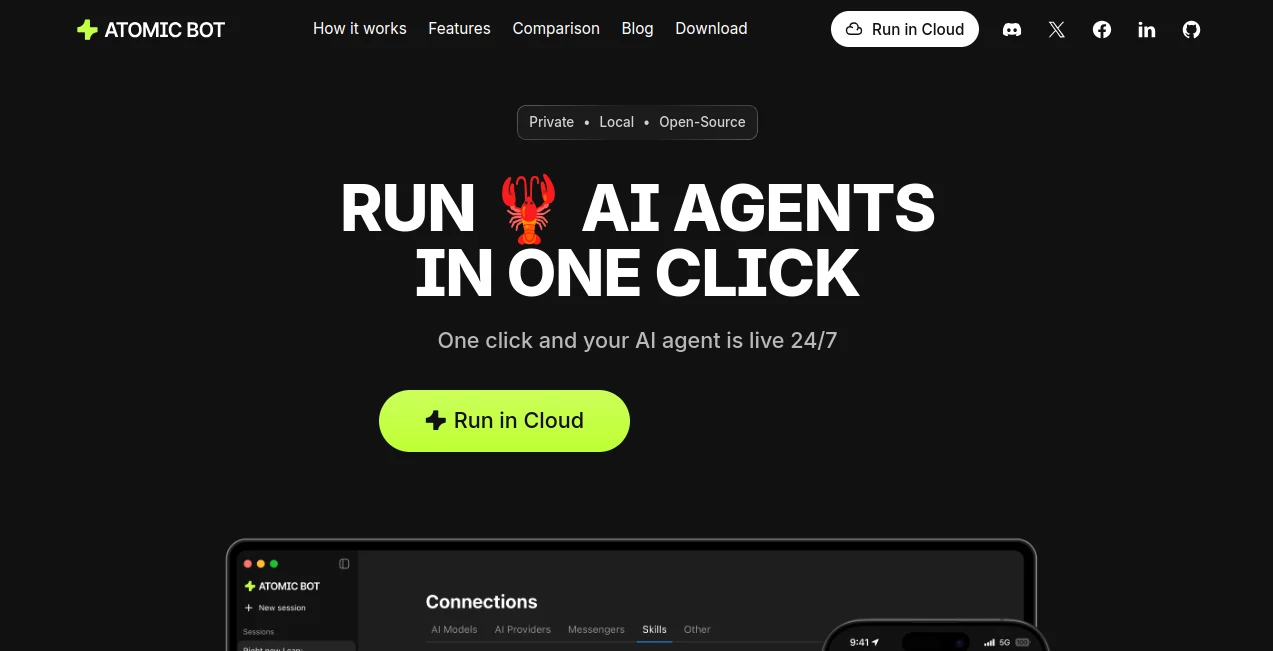1273x651 pixels.
Task: Click New session in the app preview
Action: [x=275, y=608]
